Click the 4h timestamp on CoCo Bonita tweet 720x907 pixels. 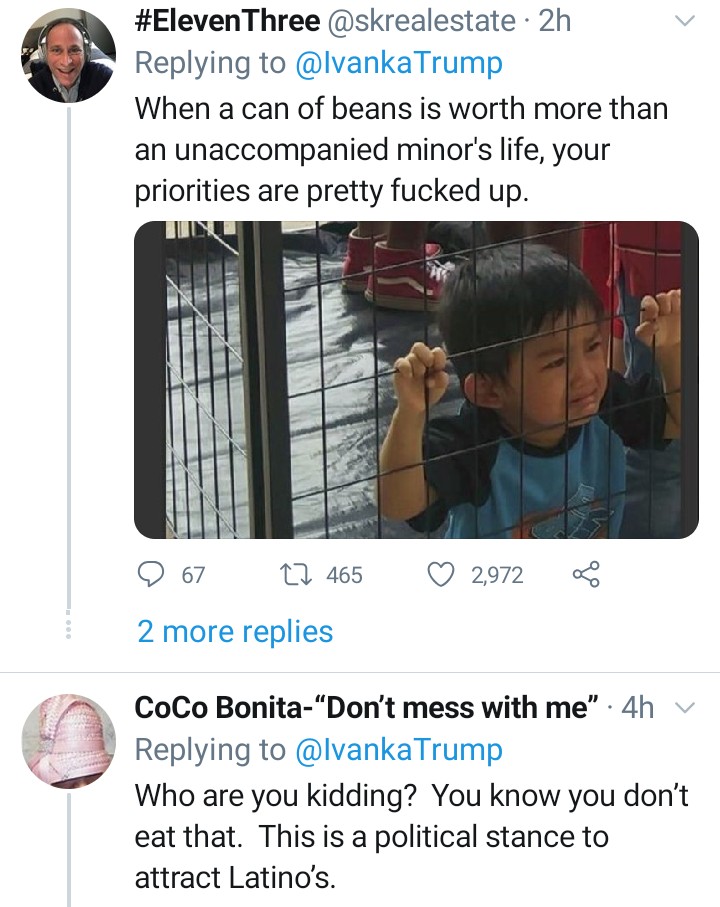coord(638,708)
